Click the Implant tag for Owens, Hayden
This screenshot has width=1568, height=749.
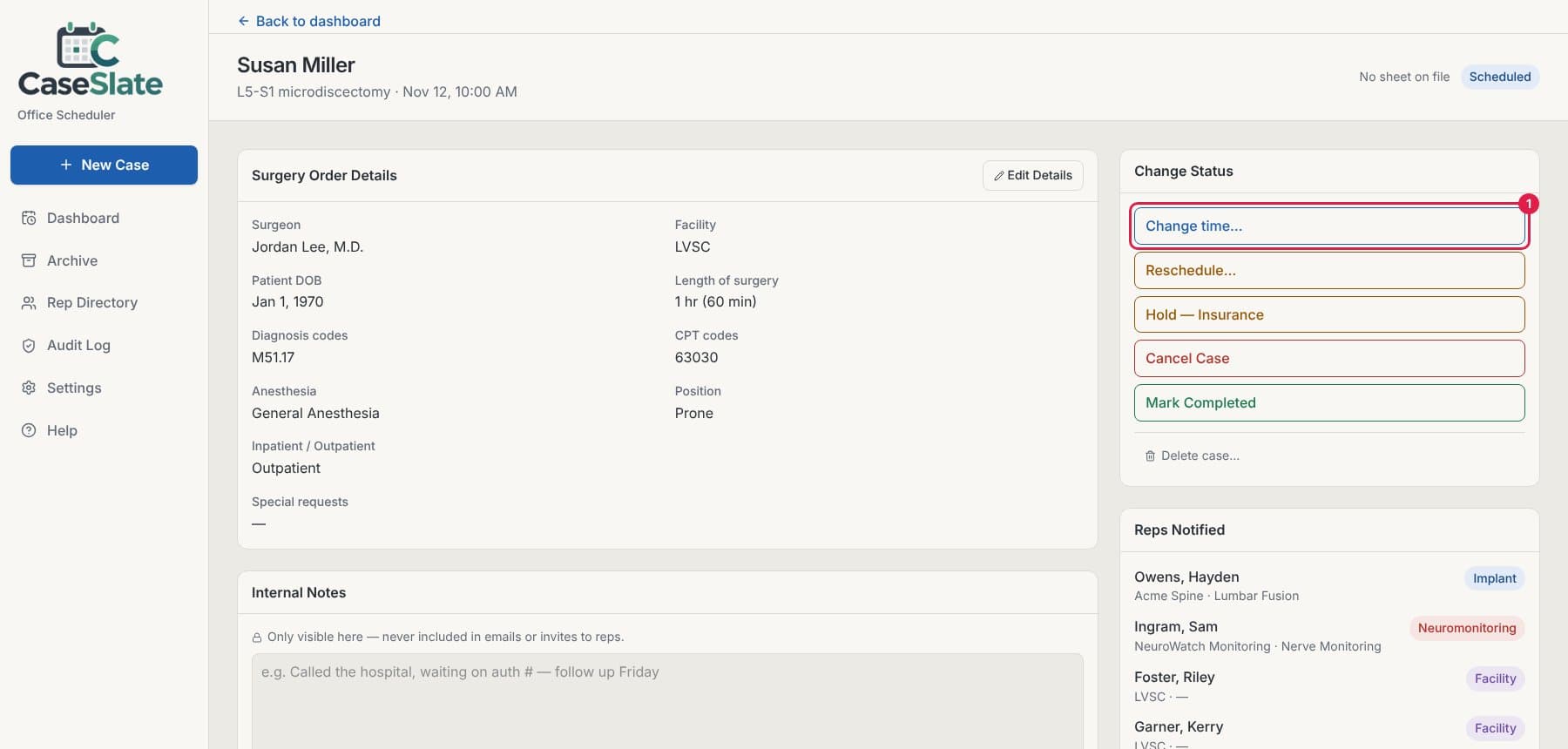click(x=1495, y=578)
